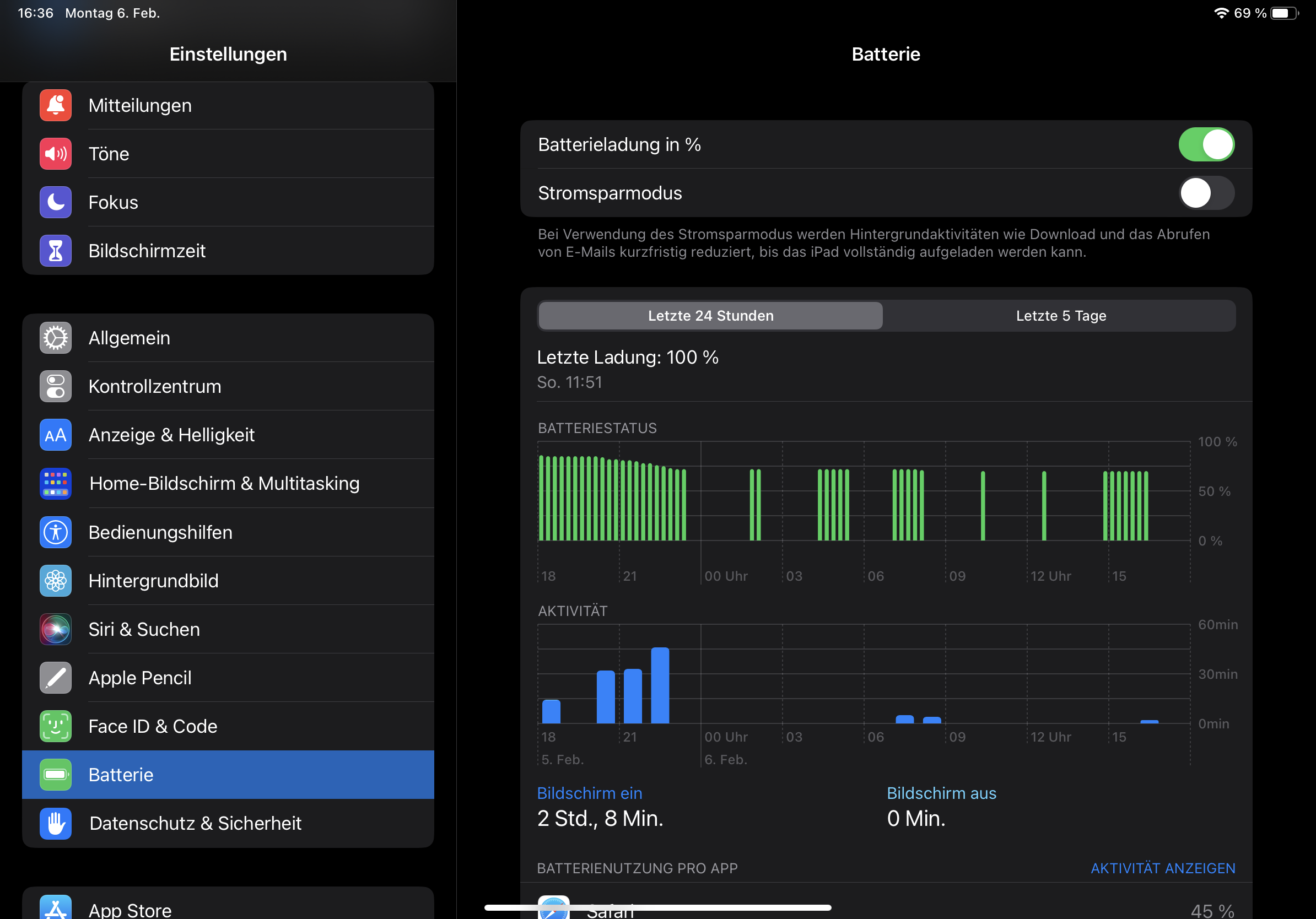Enable the Stromsparmodus switch
The height and width of the screenshot is (919, 1316).
[x=1206, y=193]
